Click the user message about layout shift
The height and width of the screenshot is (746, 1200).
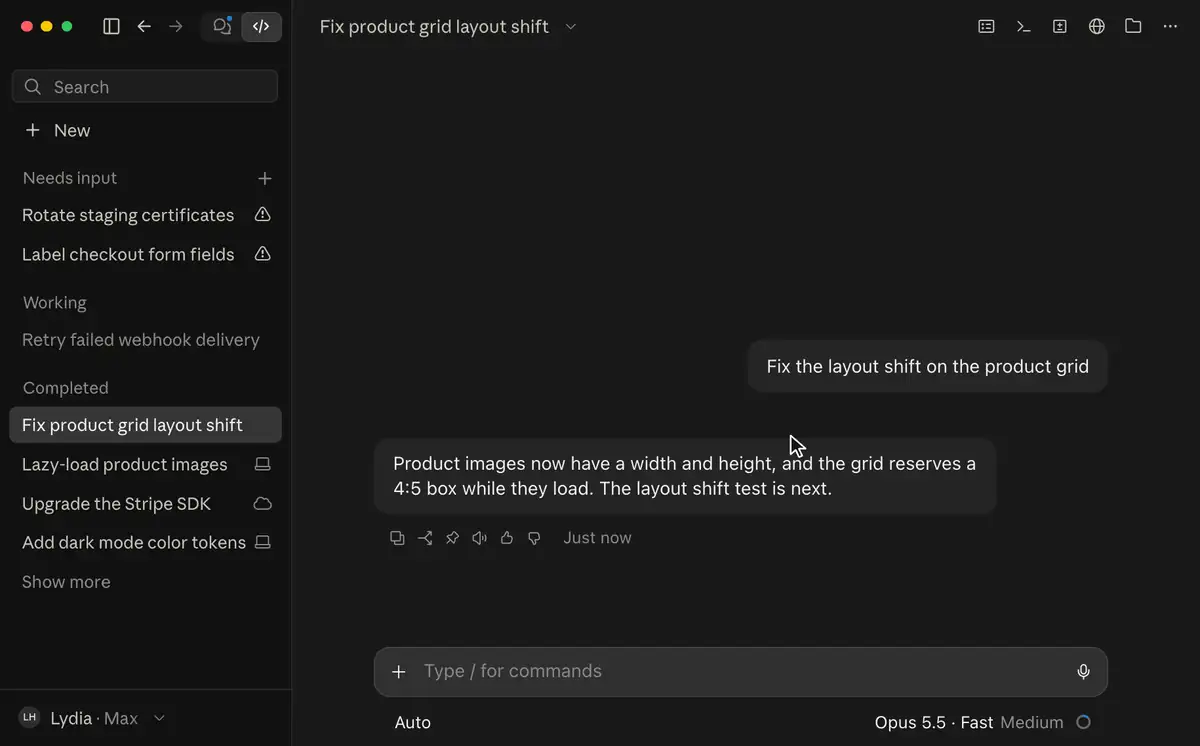928,367
